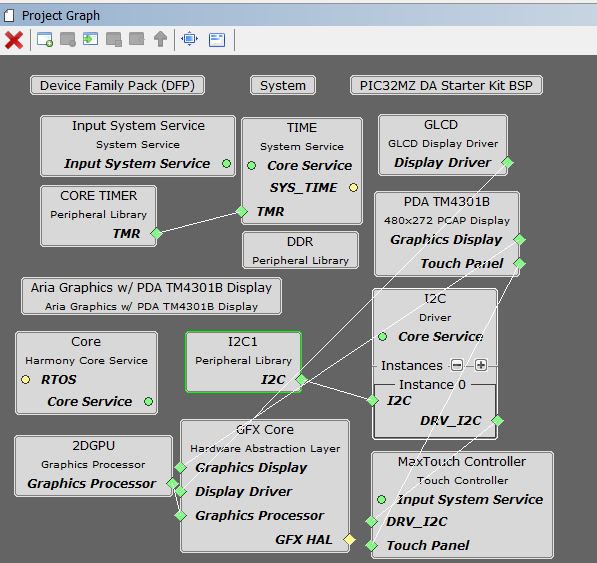
Task: Click the 'CORE TIMER' block title
Action: 99,196
